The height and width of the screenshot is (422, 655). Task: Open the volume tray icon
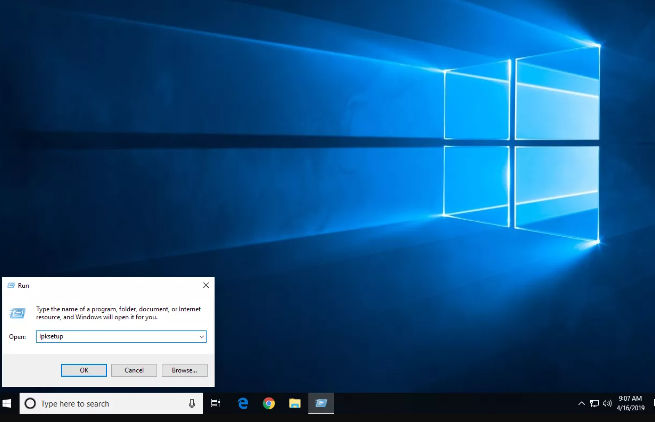pos(607,404)
